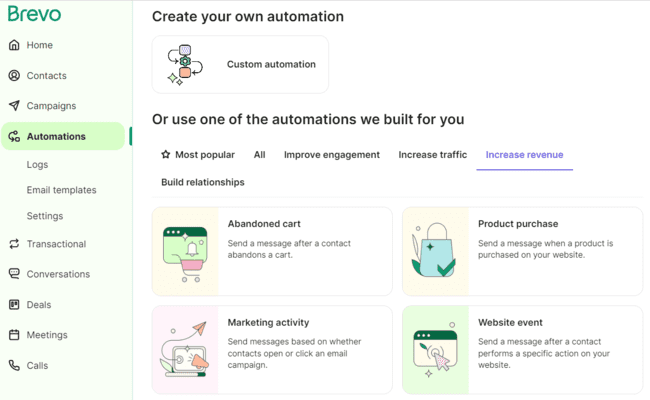This screenshot has height=400, width=650.
Task: Click the Calls phone icon
Action: pos(14,366)
